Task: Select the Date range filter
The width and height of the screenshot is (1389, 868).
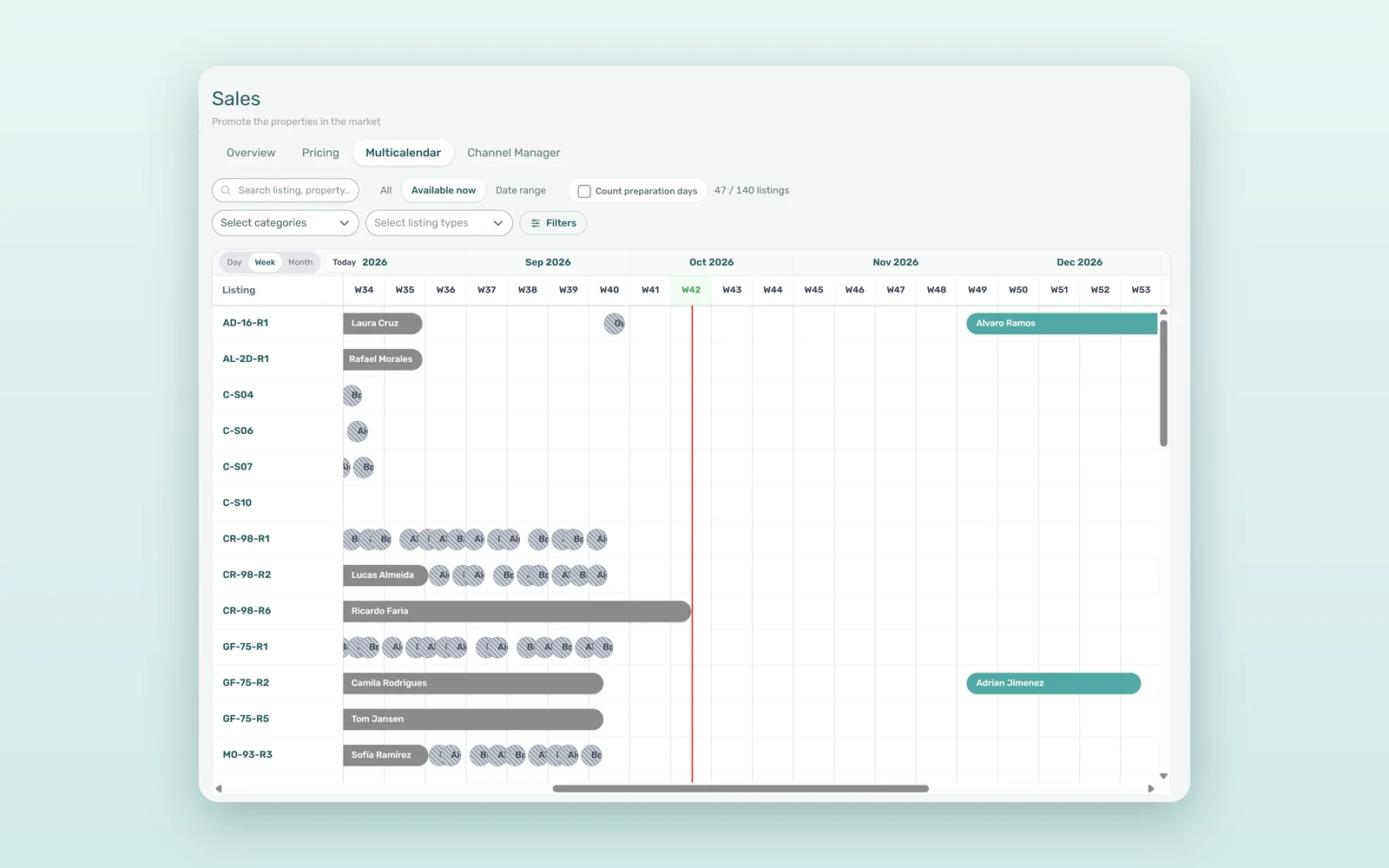Action: tap(521, 190)
